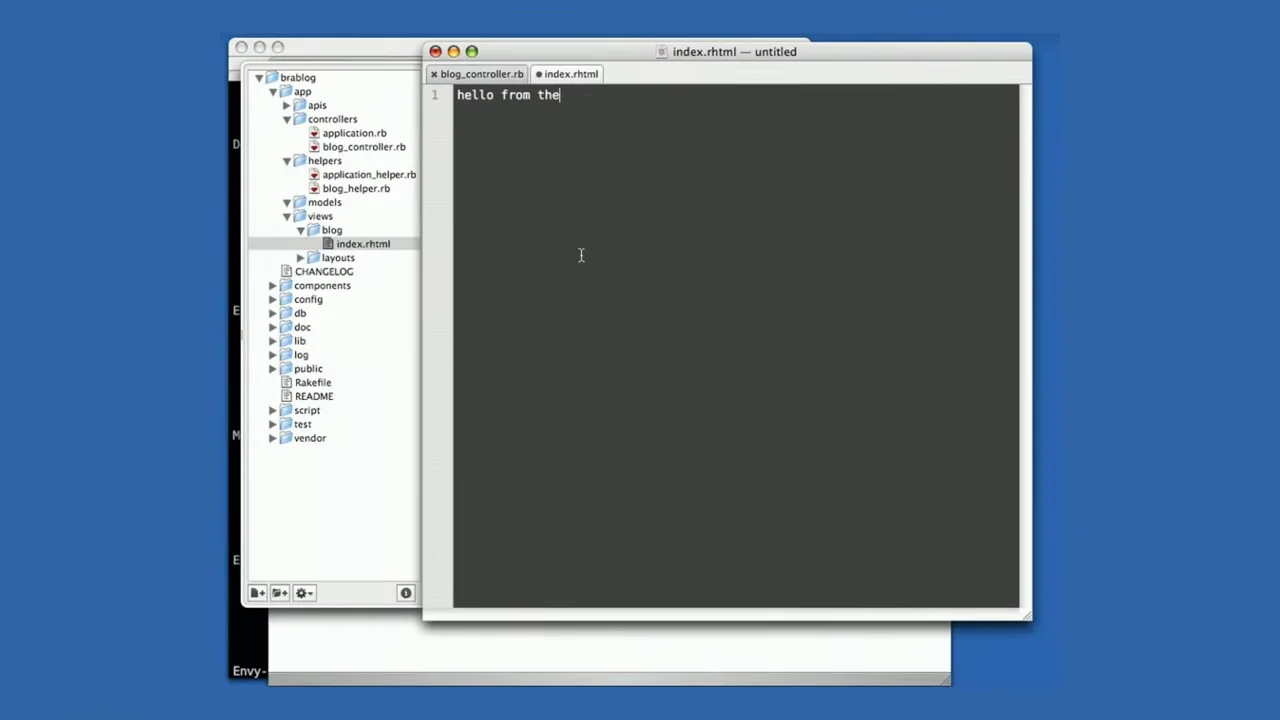Click the file icon beside index.rhtml in the tree
Viewport: 1280px width, 720px height.
[328, 244]
